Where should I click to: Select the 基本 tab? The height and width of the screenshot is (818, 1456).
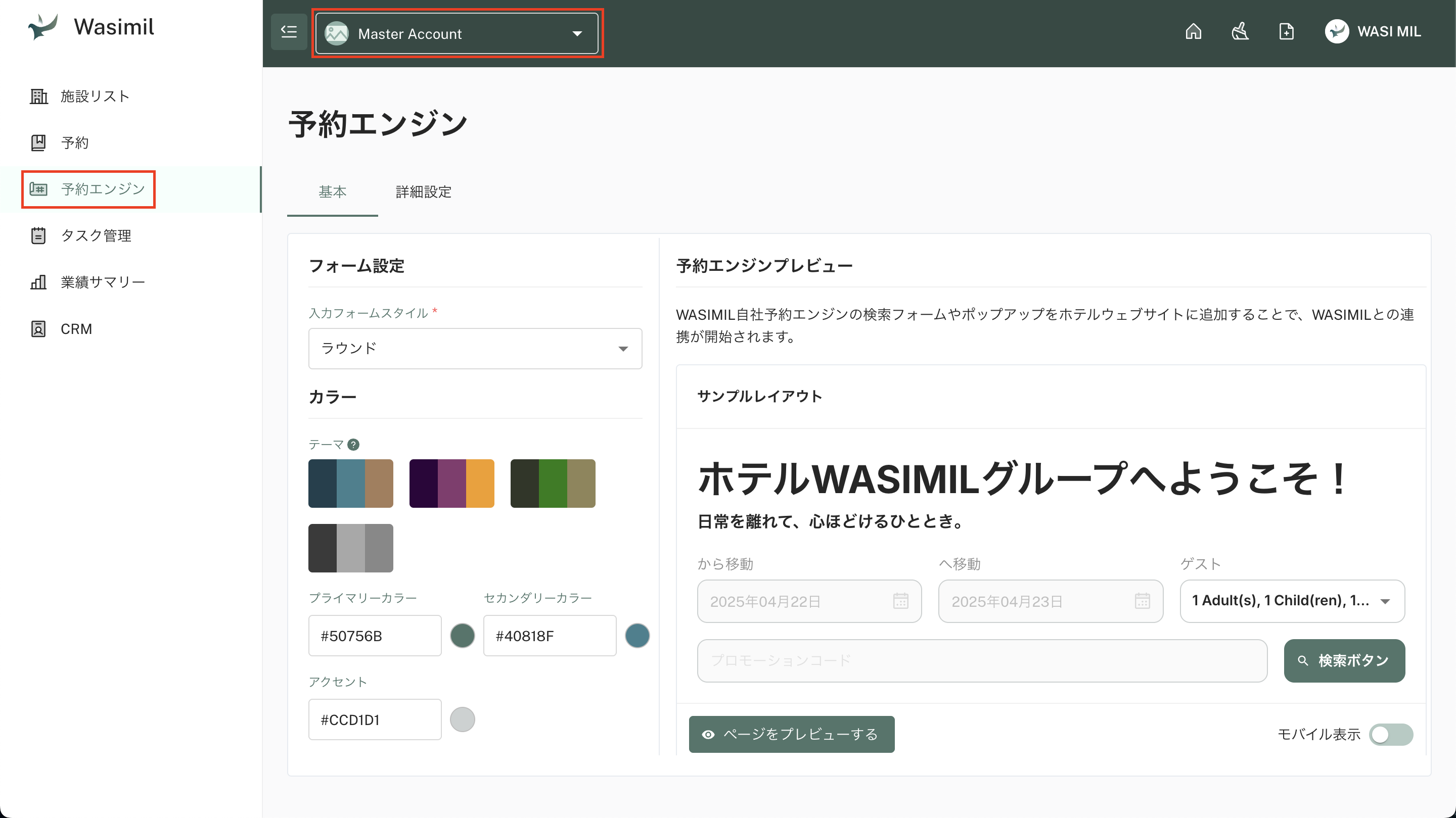tap(332, 192)
